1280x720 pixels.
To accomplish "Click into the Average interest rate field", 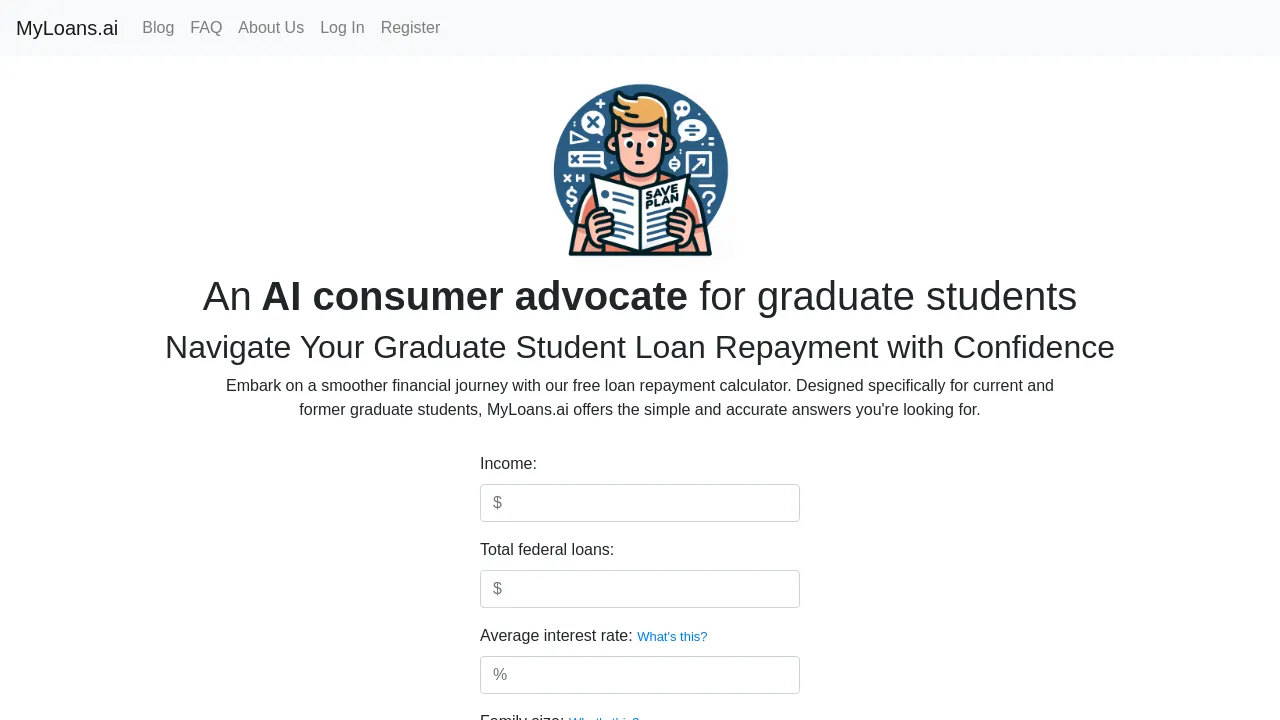I will coord(640,675).
